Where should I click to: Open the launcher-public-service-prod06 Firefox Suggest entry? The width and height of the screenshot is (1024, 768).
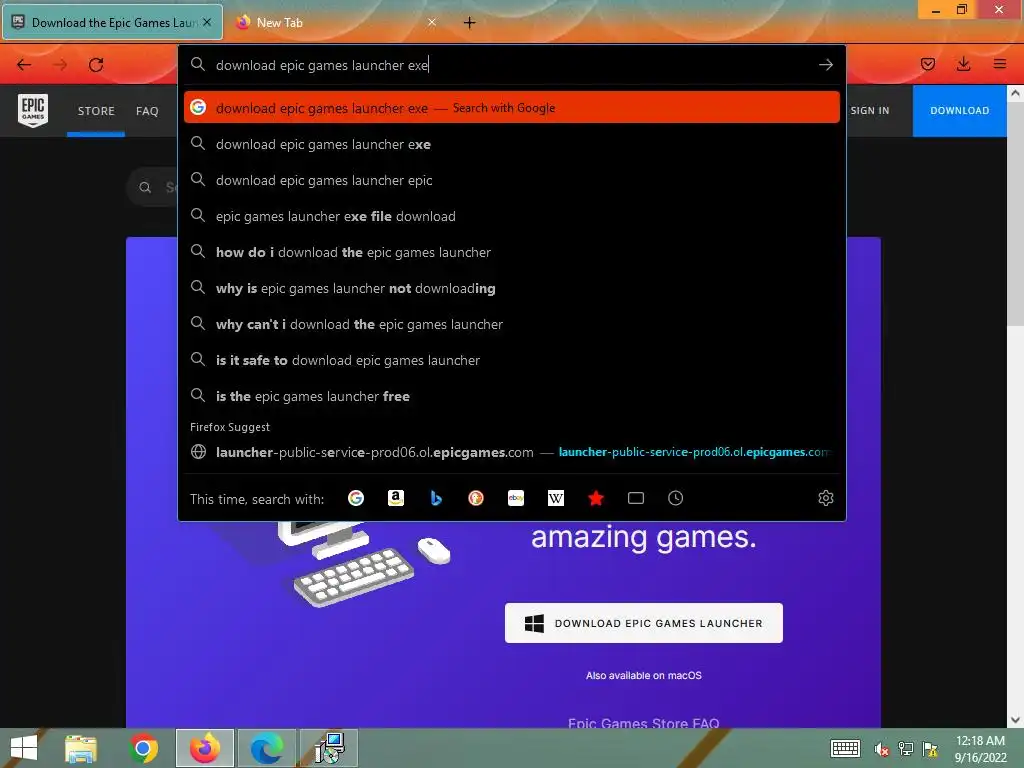(x=511, y=452)
